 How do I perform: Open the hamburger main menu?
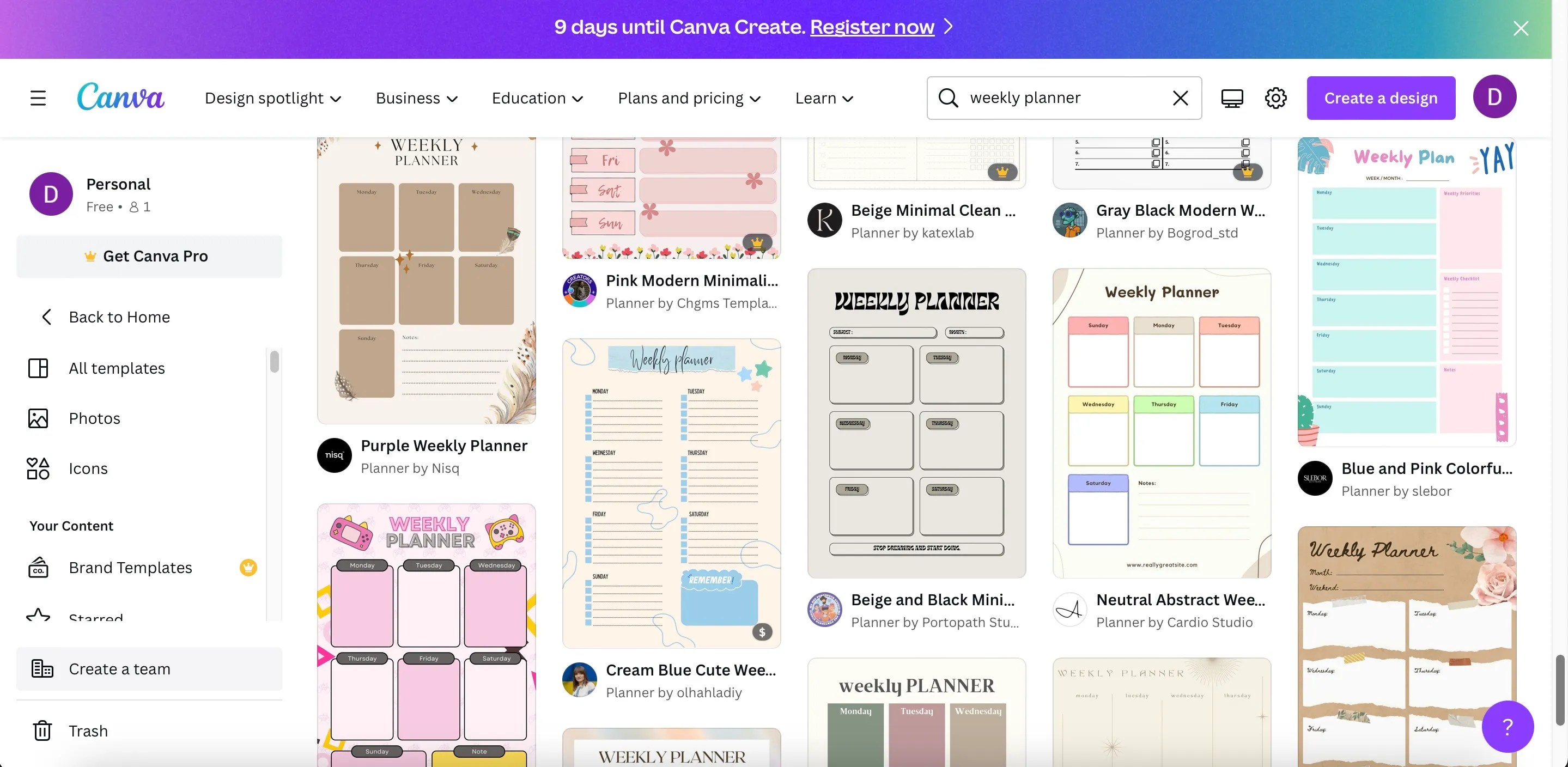tap(38, 98)
